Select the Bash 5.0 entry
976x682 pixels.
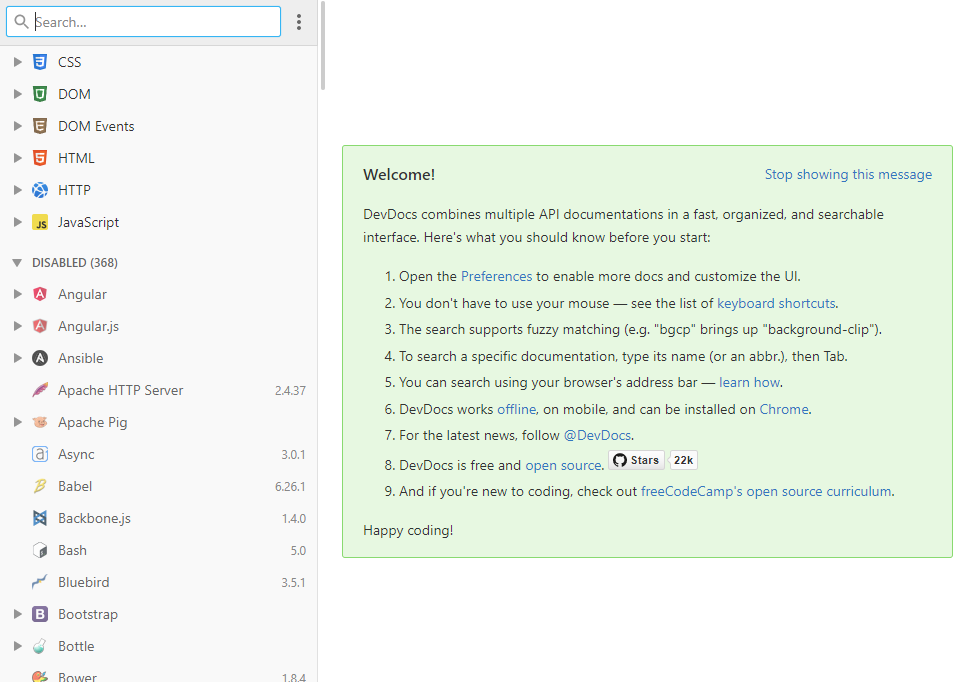point(159,551)
